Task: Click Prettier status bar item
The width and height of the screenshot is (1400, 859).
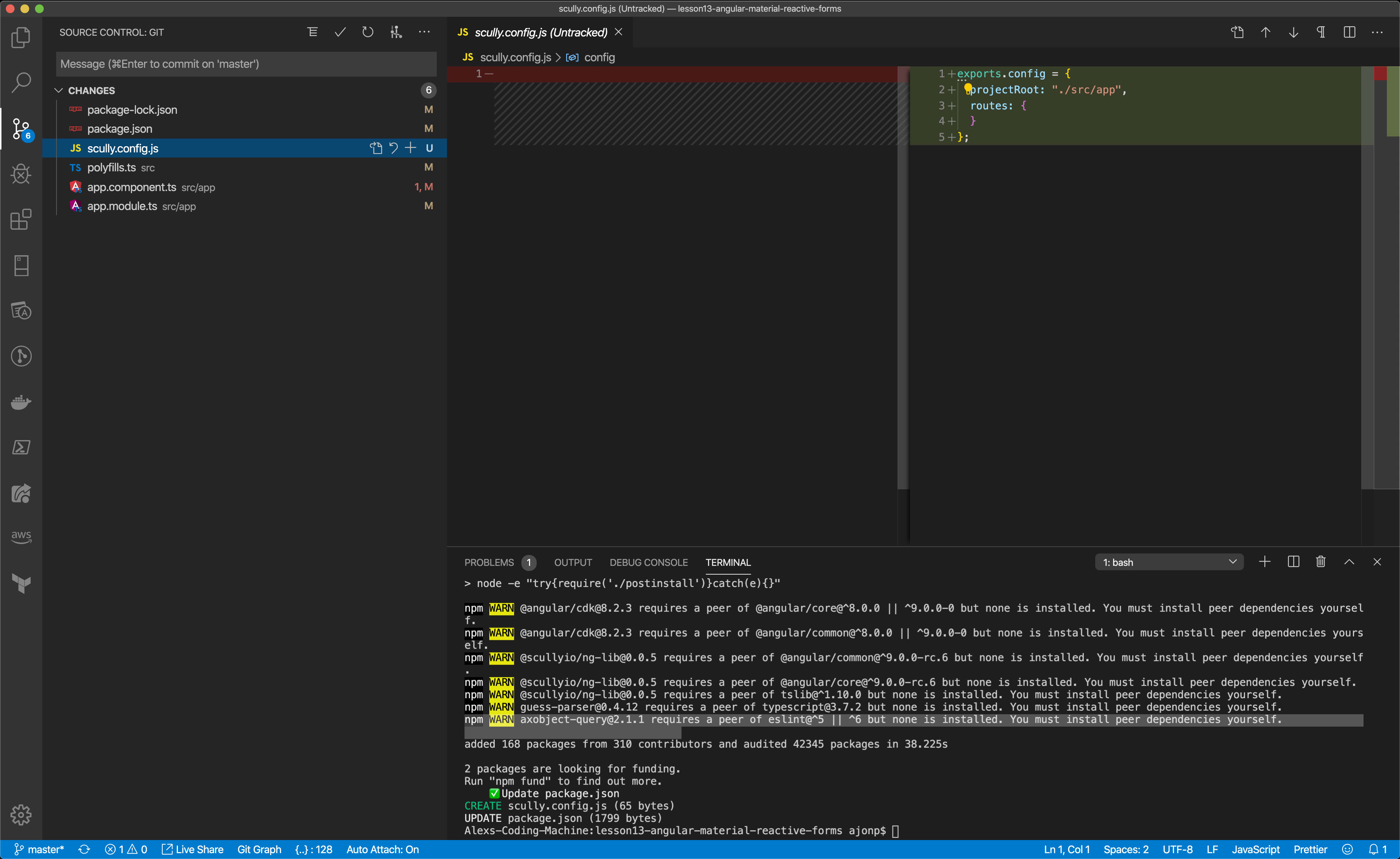Action: (1310, 850)
